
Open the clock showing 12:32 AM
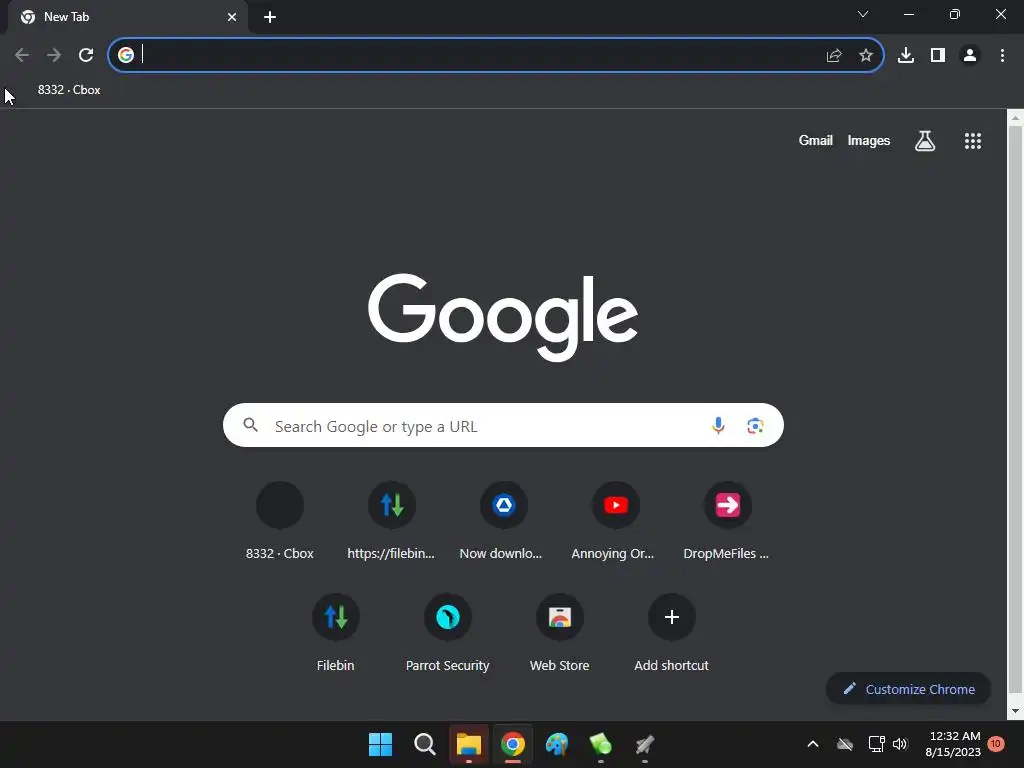coord(953,744)
